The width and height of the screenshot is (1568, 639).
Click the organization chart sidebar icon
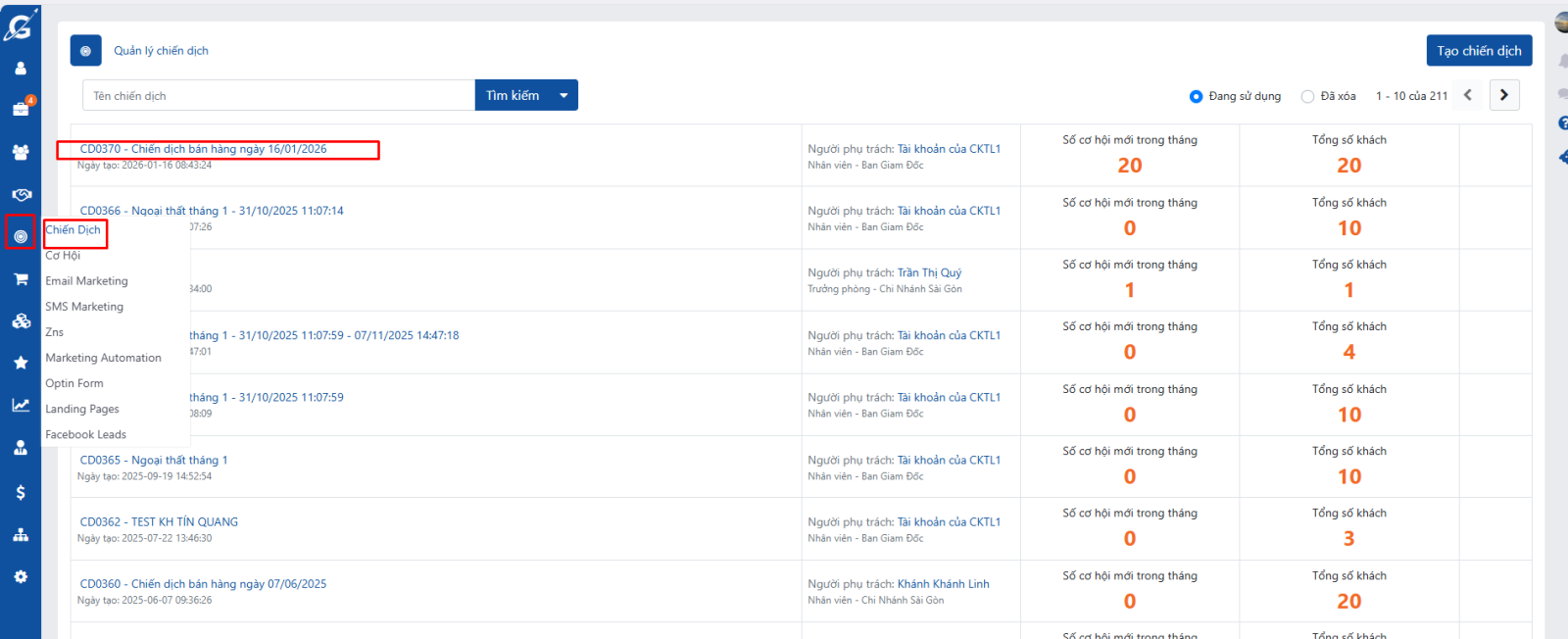pos(21,535)
